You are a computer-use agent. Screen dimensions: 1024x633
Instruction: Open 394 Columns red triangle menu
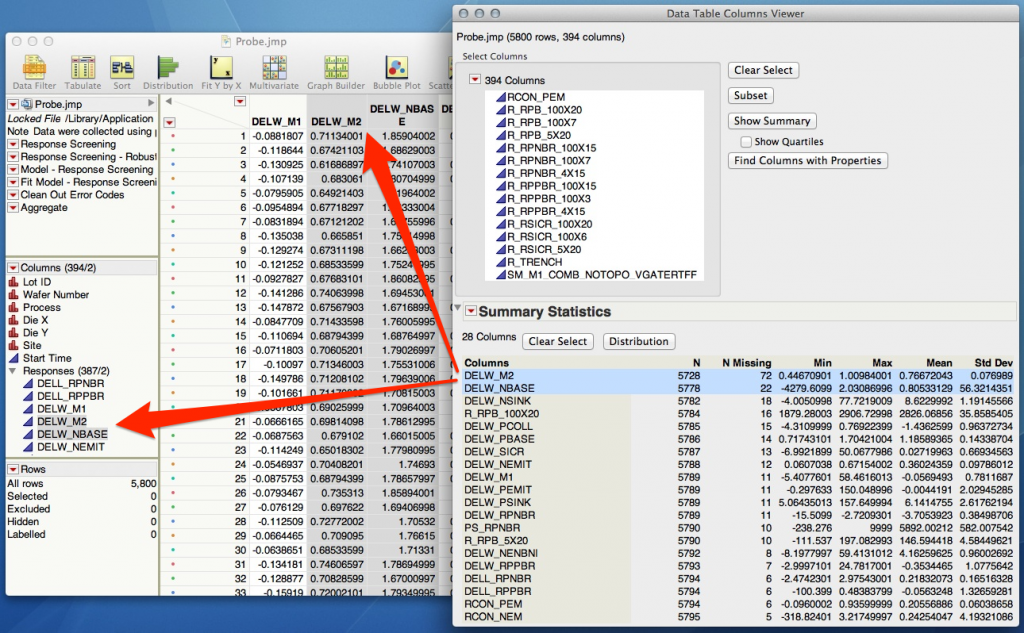475,80
